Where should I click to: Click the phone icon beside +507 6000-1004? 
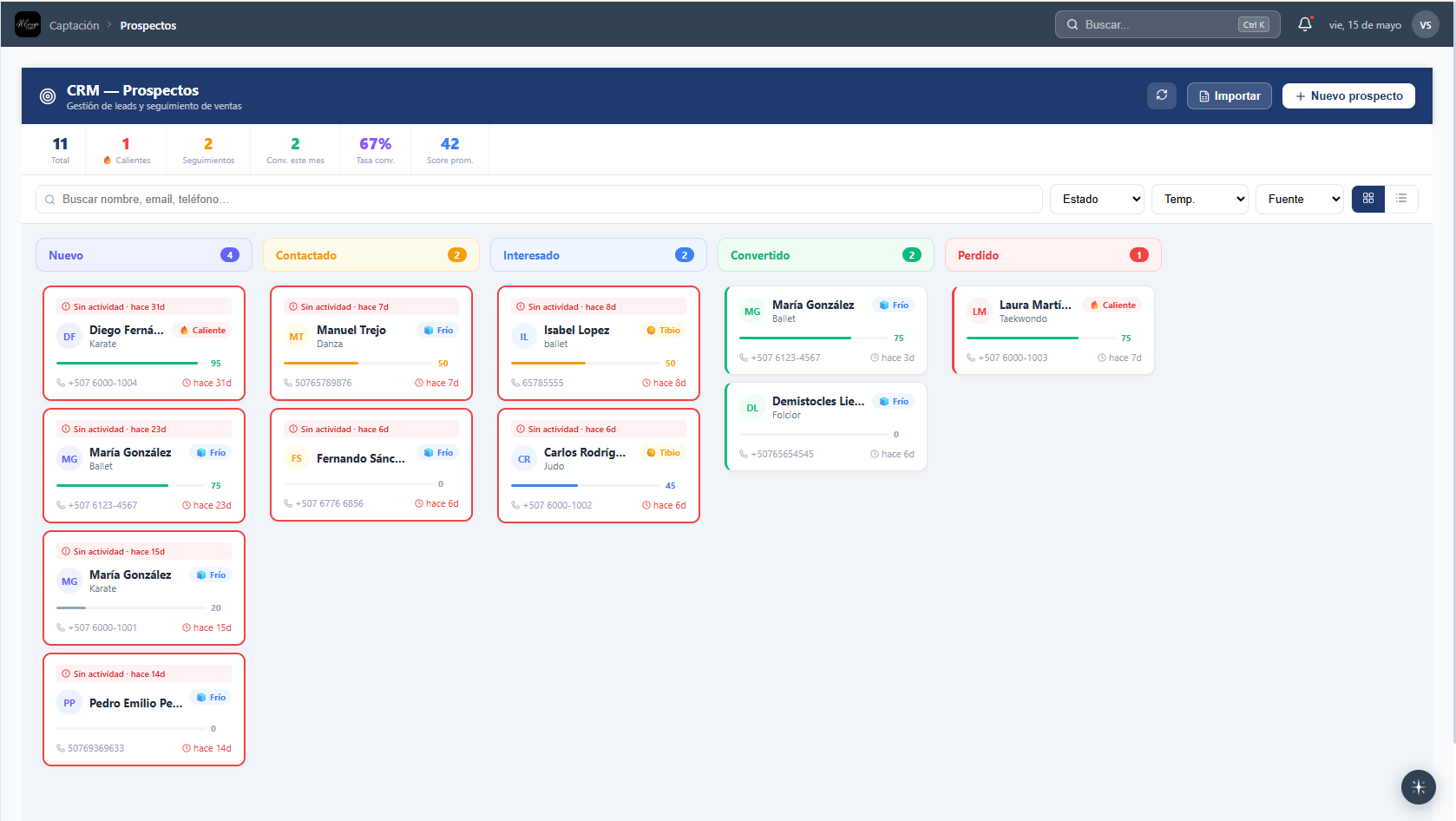pos(61,383)
